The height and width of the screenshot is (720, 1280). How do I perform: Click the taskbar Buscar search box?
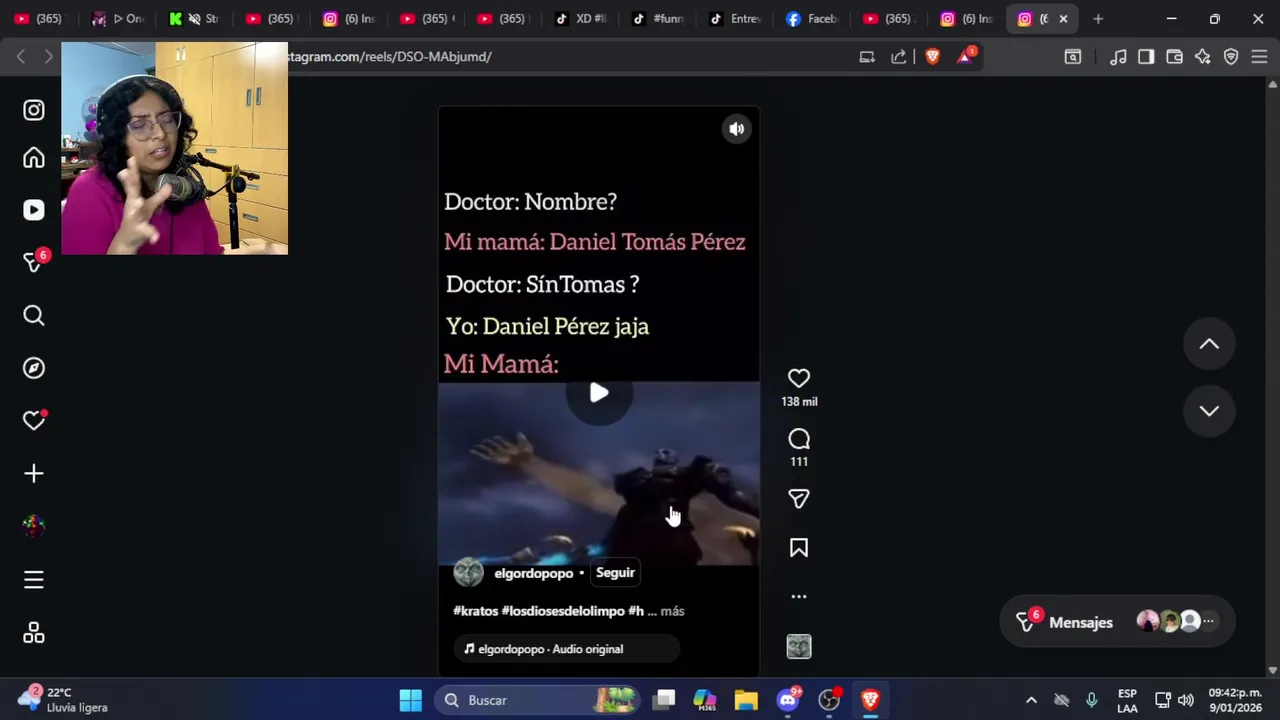pyautogui.click(x=538, y=700)
